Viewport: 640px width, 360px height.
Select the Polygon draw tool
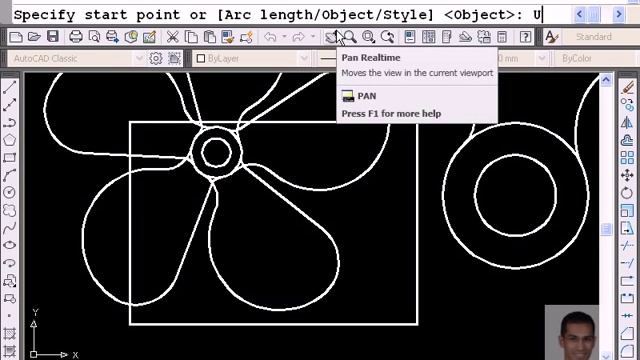pos(9,140)
